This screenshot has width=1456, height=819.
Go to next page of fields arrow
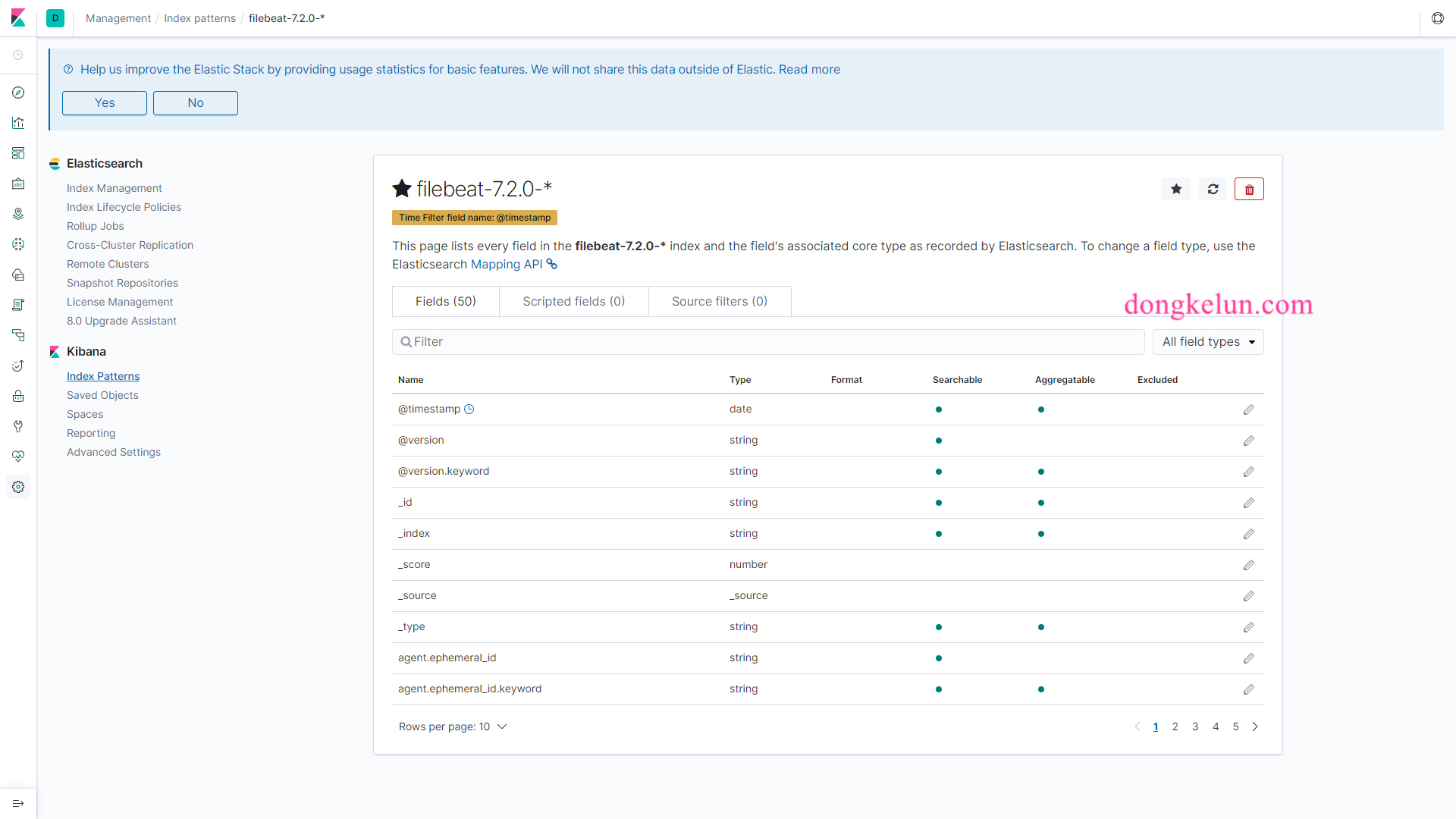(x=1255, y=726)
